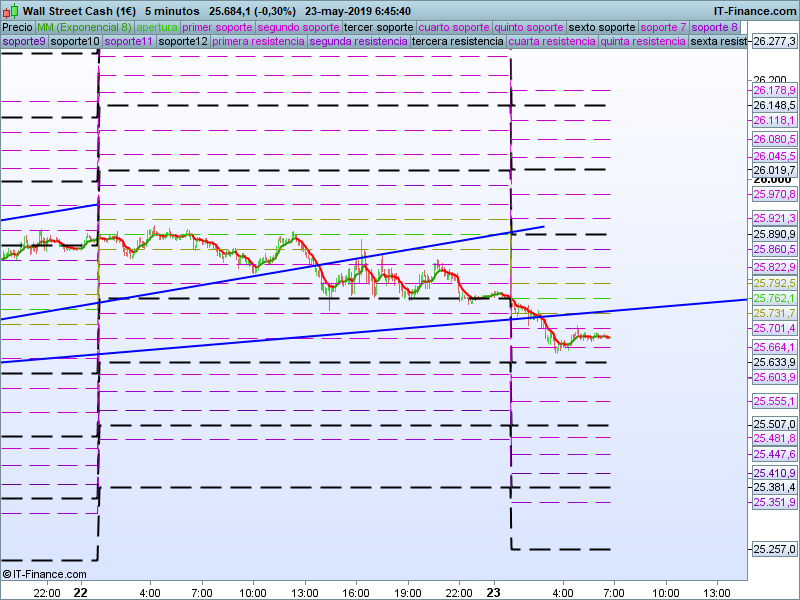Image resolution: width=800 pixels, height=600 pixels.
Task: Click the 25.701,4 price axis label
Action: click(x=774, y=328)
